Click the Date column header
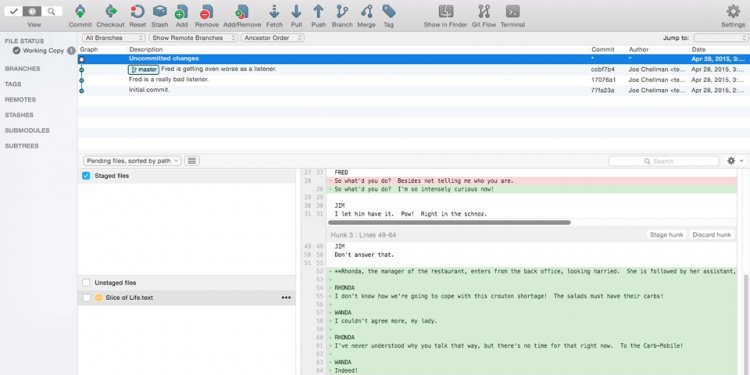The image size is (750, 375). (698, 49)
